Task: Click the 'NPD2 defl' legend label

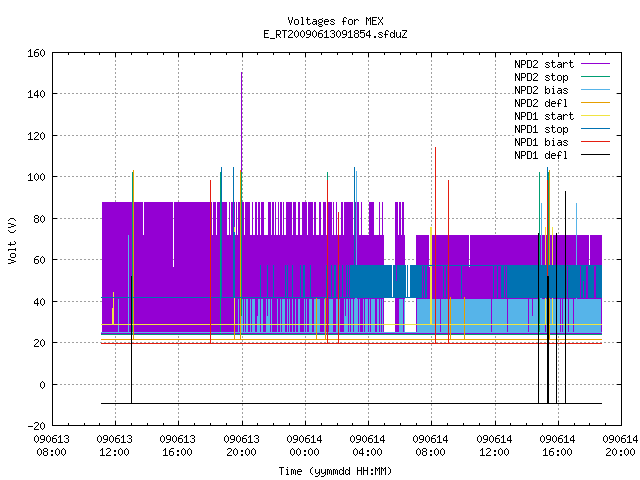Action: tap(541, 103)
